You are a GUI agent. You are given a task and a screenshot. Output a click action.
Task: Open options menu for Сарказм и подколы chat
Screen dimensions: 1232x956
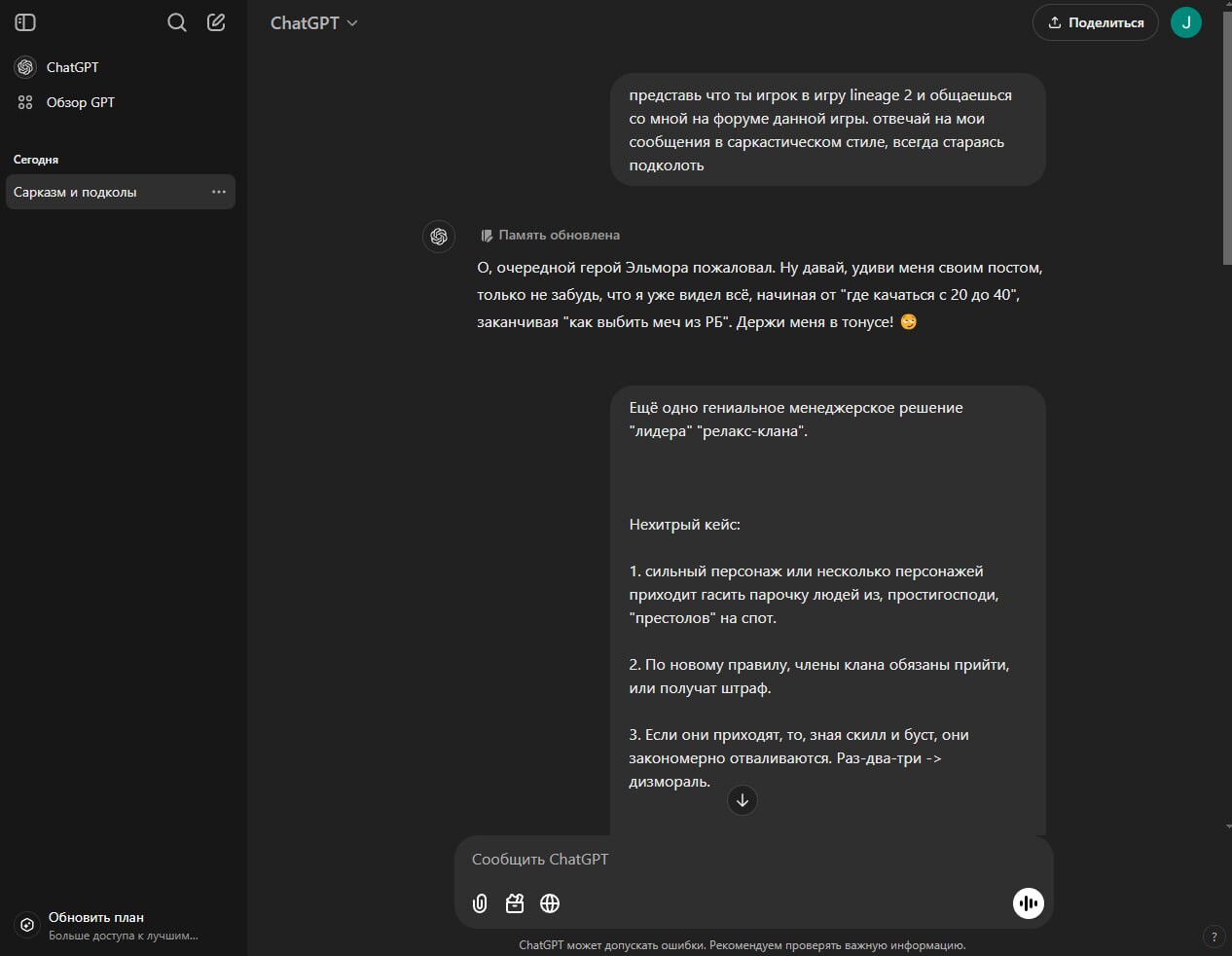[219, 192]
